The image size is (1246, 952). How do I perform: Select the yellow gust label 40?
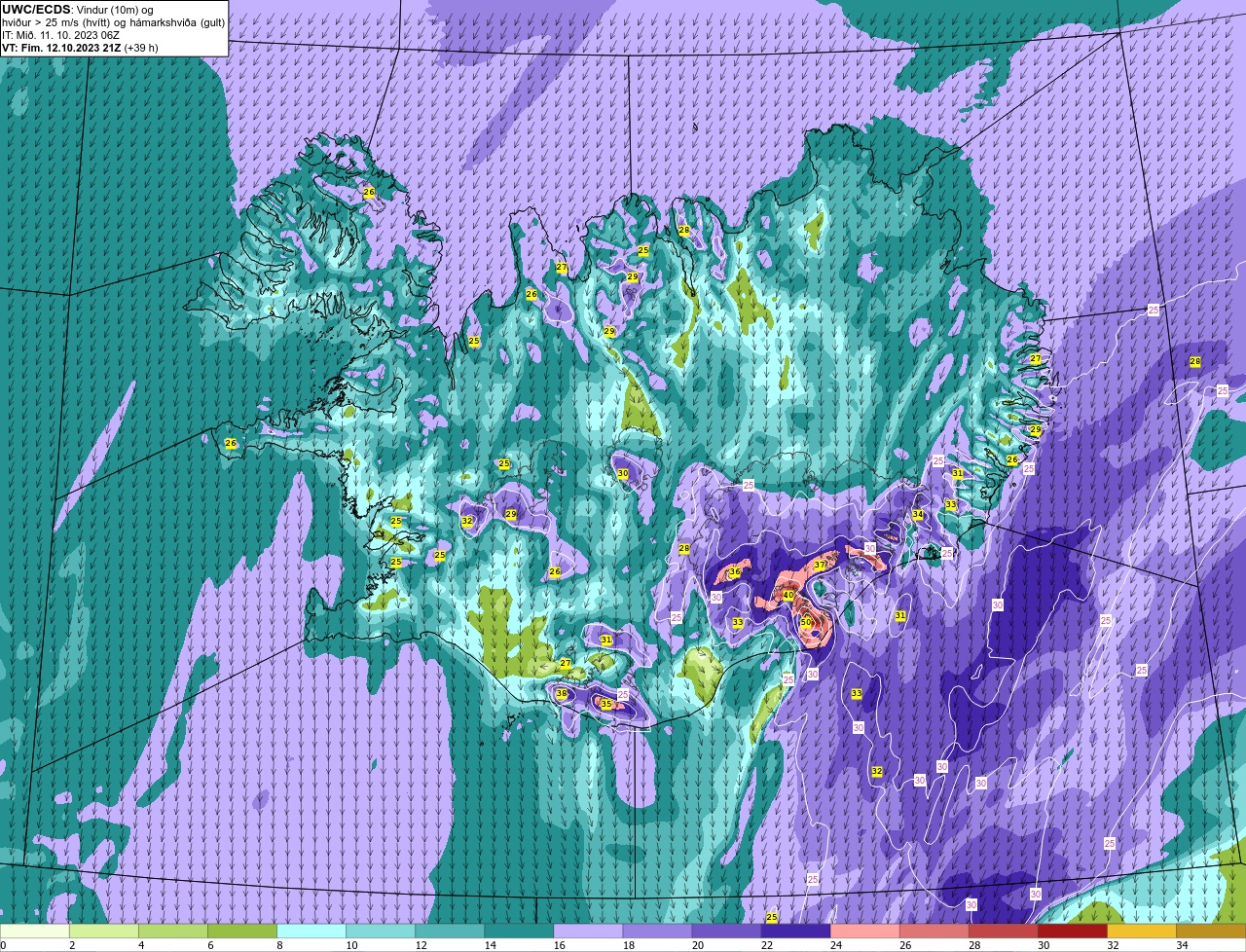788,596
